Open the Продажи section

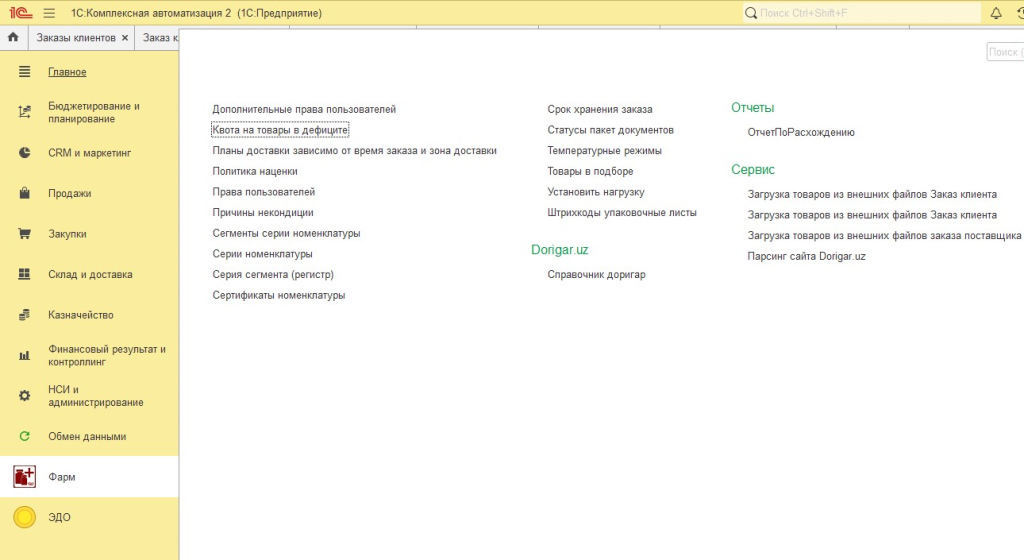[x=69, y=194]
